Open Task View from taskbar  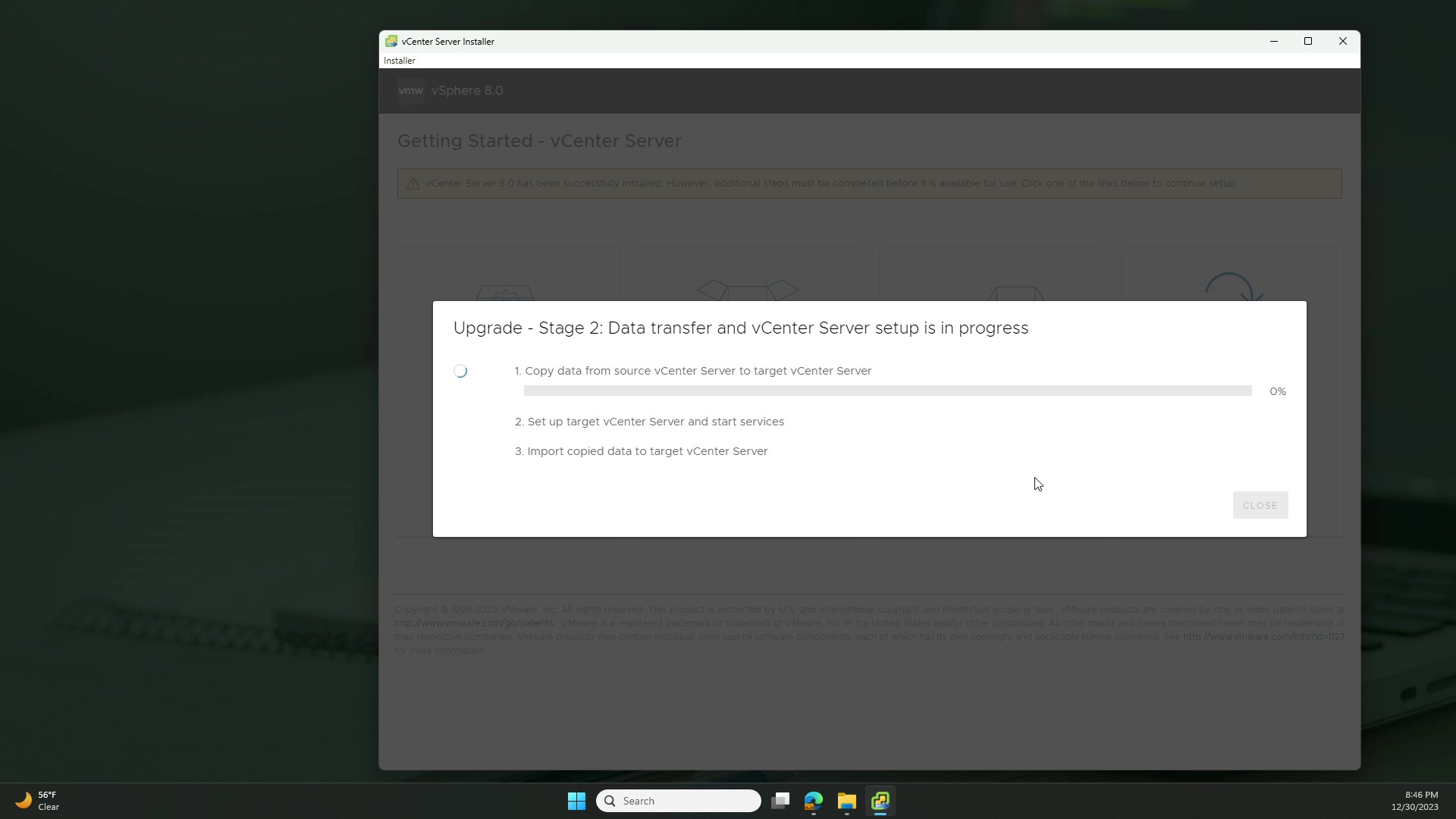(780, 801)
